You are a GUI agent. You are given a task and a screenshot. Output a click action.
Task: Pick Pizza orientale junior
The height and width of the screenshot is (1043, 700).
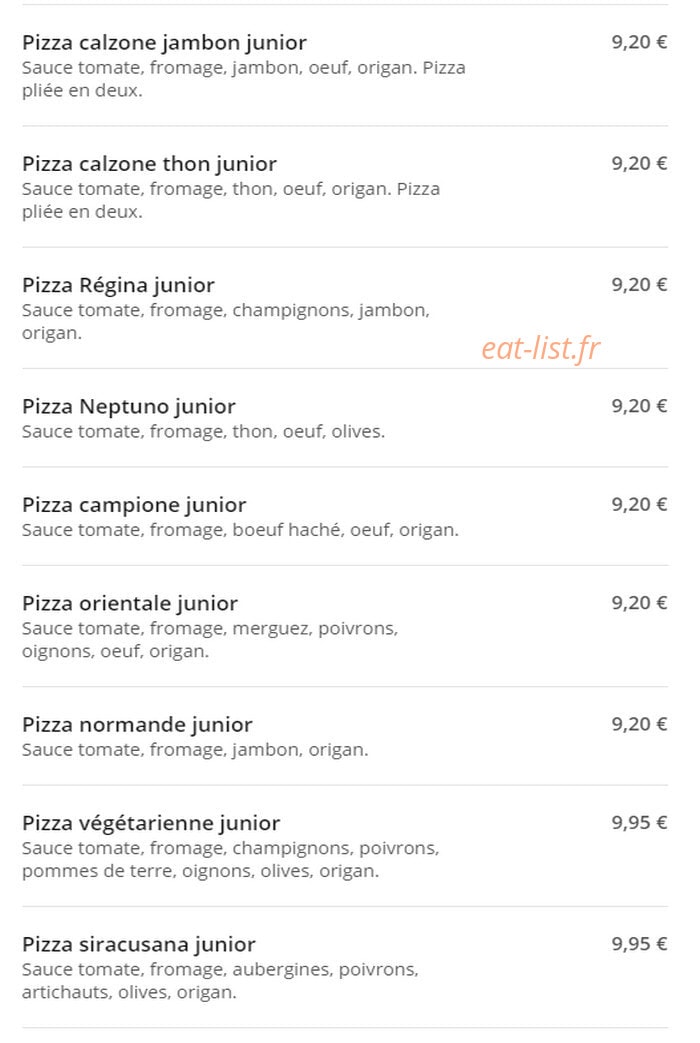pos(130,603)
